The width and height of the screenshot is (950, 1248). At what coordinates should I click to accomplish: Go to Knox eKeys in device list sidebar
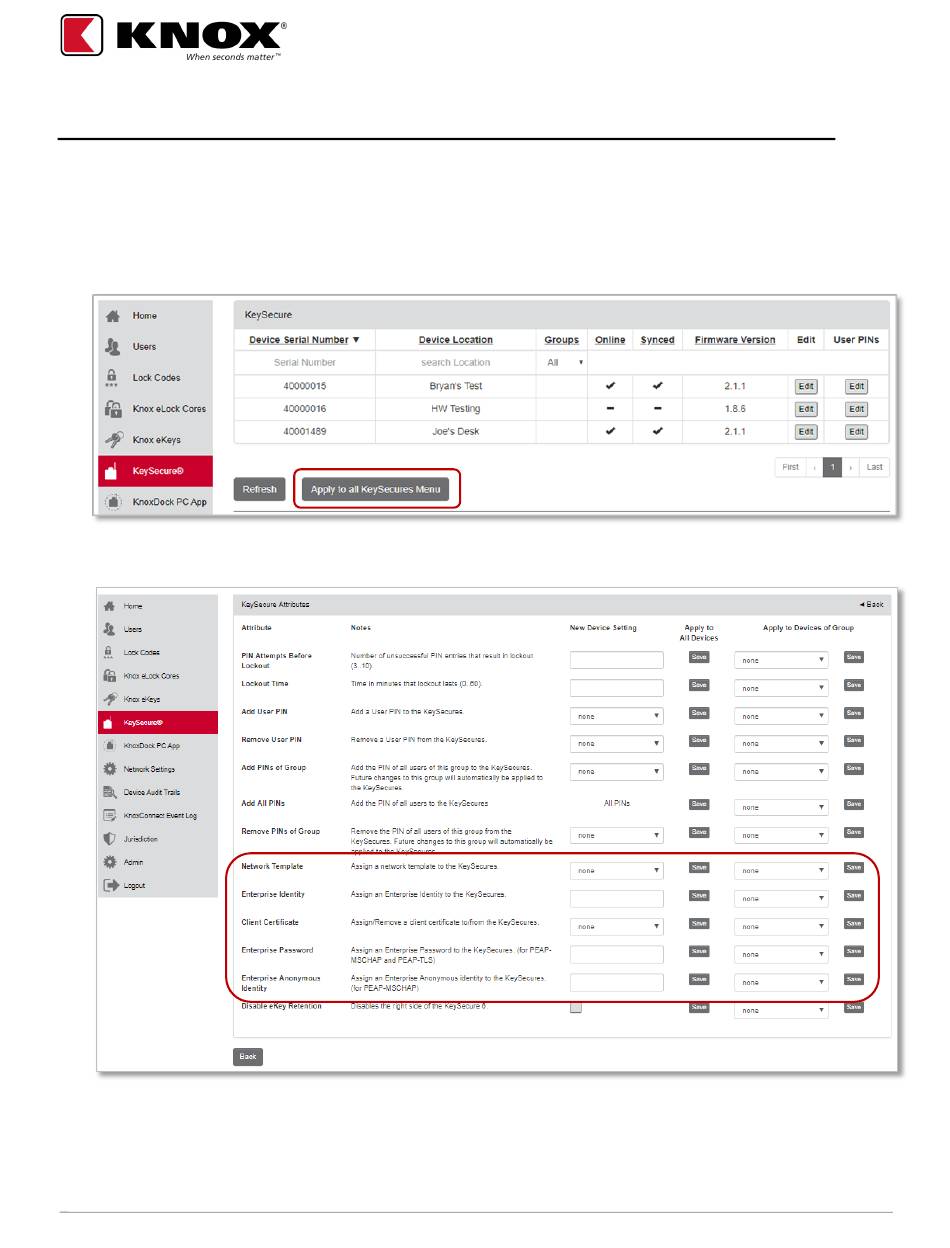[155, 440]
